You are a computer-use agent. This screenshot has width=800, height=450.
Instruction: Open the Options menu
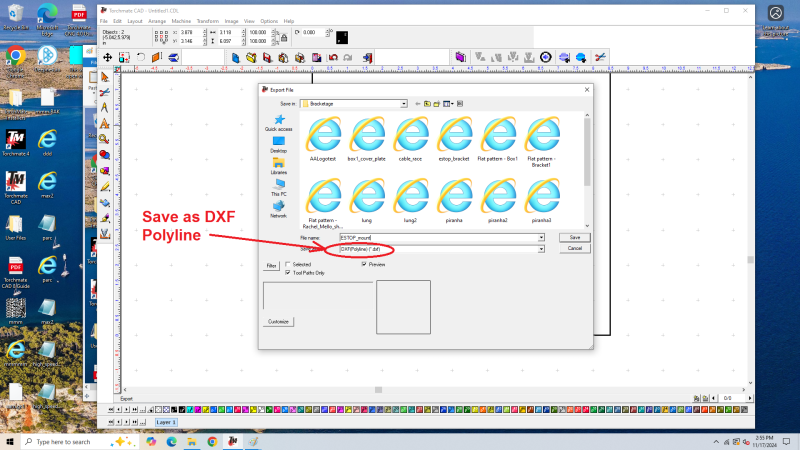269,21
